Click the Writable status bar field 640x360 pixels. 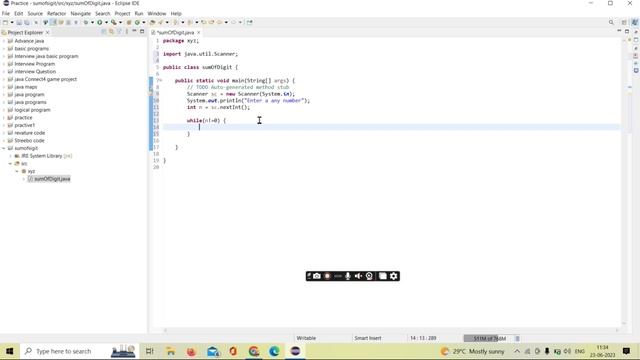tap(306, 338)
